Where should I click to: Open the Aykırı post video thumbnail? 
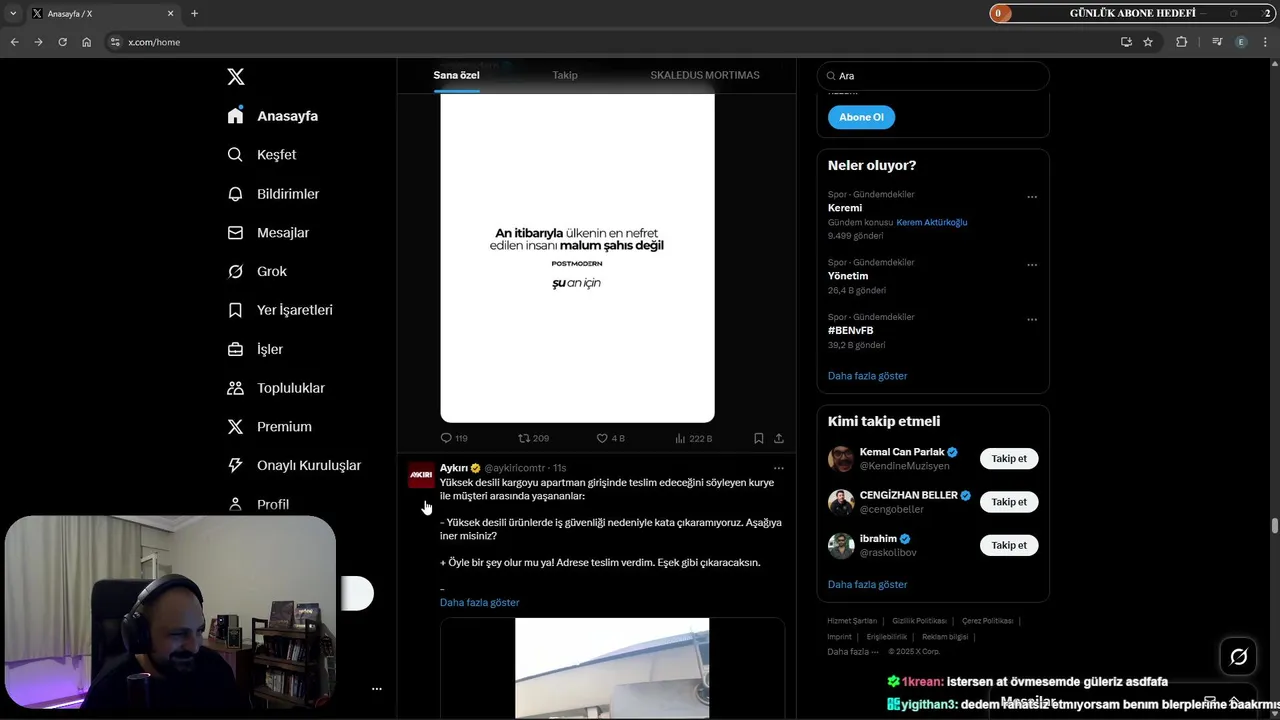[612, 668]
